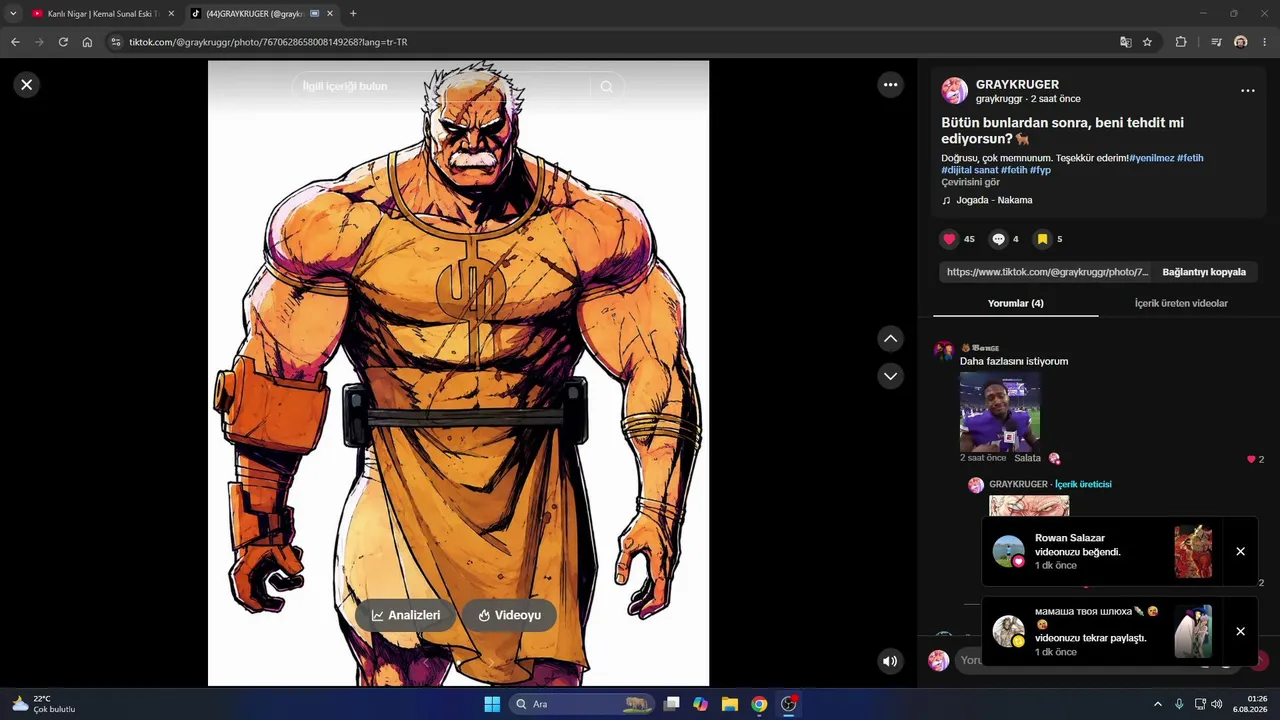Open the Chrome profile avatar

(1241, 42)
